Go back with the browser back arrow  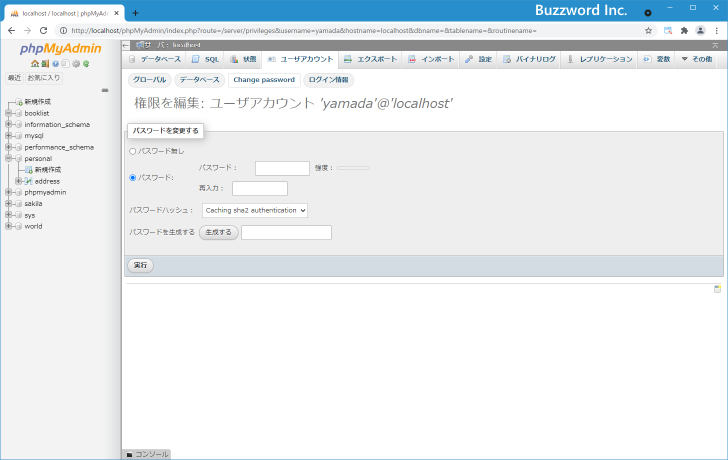tap(12, 31)
